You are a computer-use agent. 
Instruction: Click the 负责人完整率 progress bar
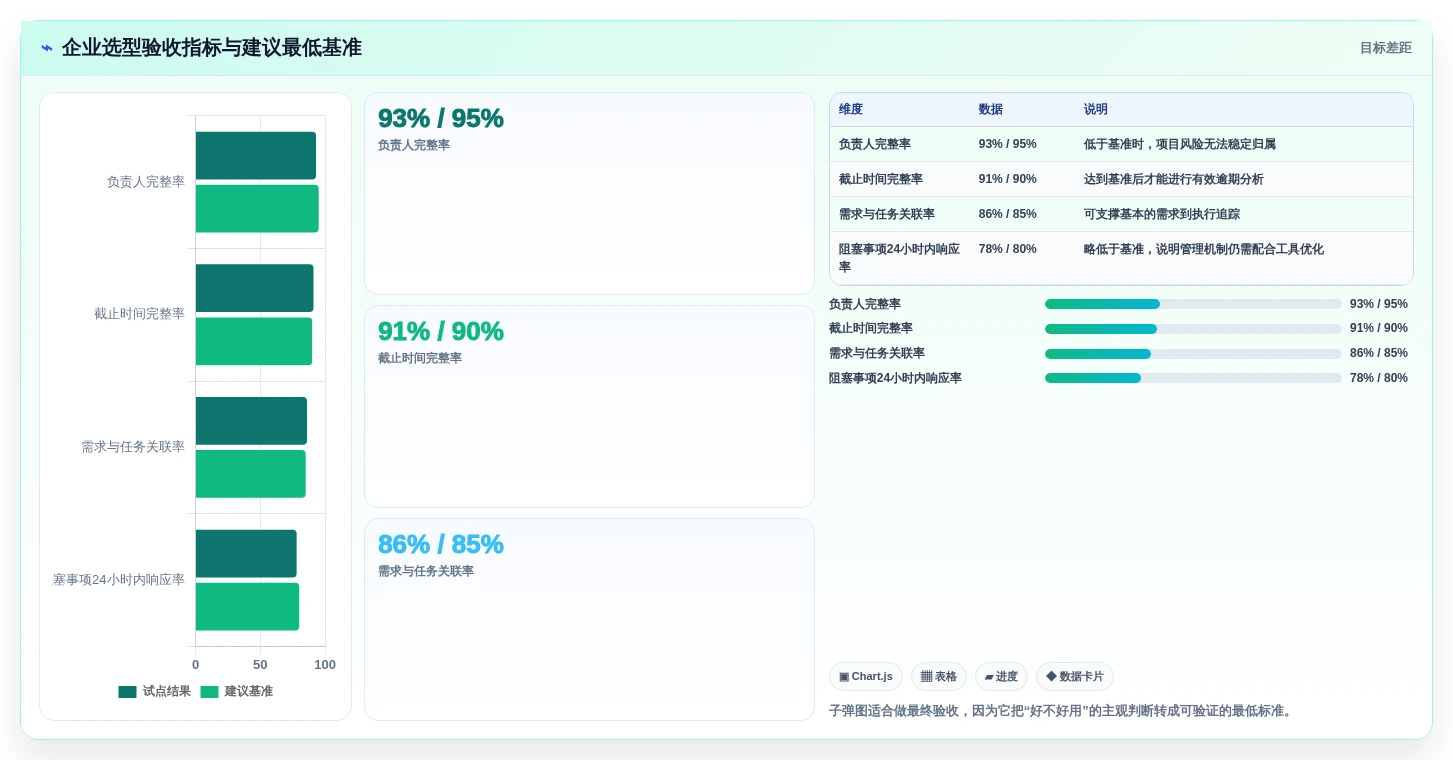1193,304
